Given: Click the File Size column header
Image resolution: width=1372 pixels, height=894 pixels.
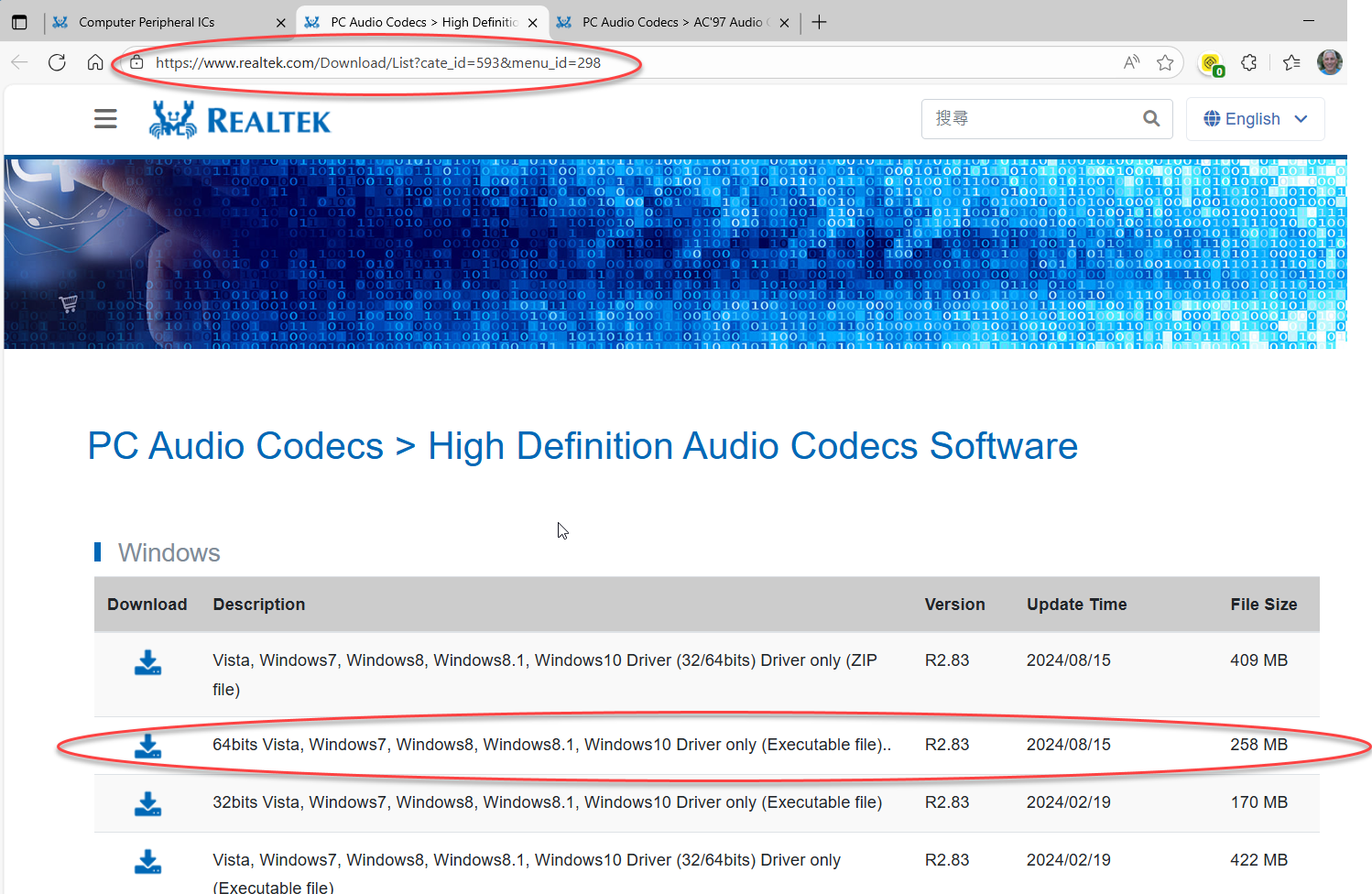Looking at the screenshot, I should pos(1263,605).
